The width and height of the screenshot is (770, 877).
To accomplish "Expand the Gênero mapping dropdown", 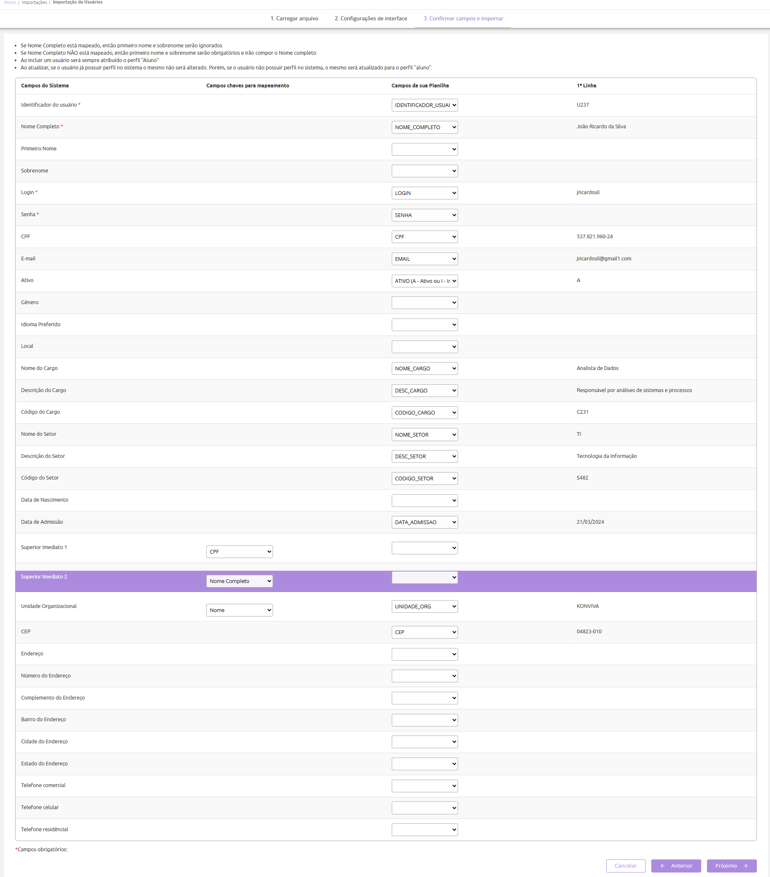I will coord(424,303).
